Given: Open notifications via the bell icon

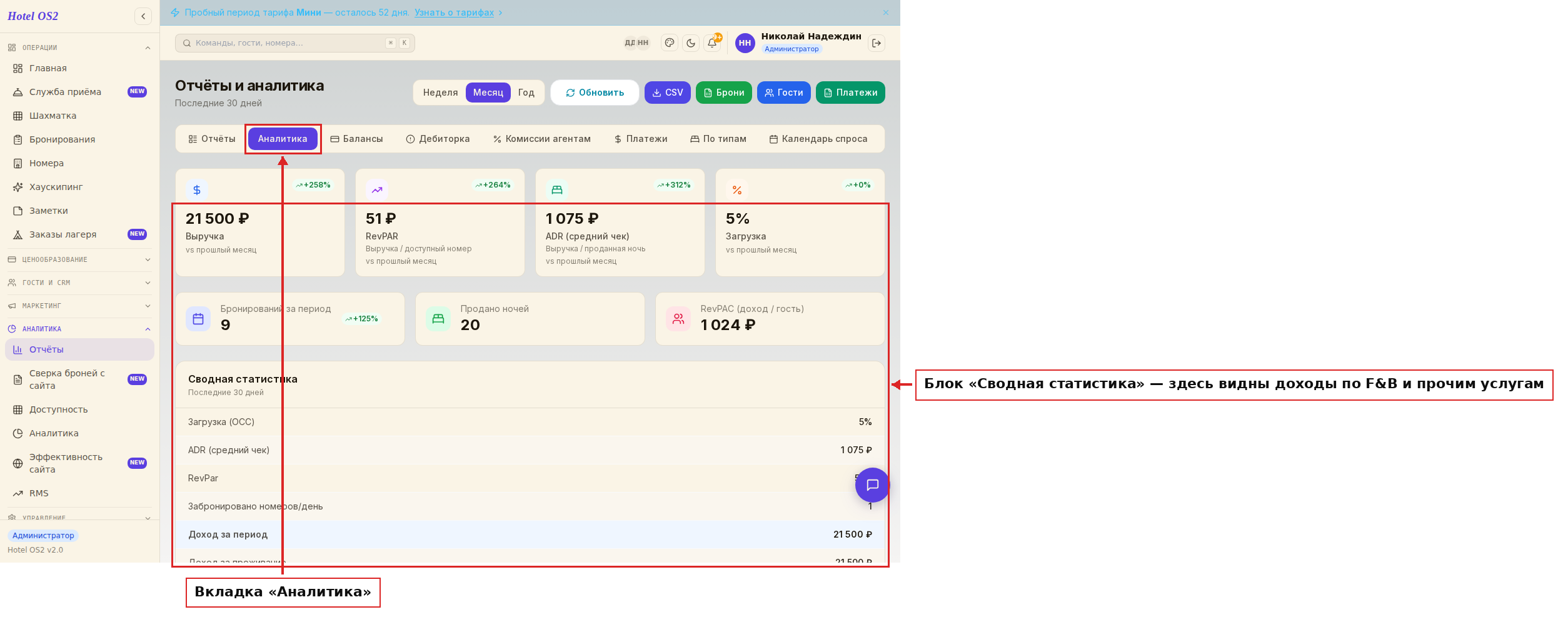Looking at the screenshot, I should click(712, 43).
